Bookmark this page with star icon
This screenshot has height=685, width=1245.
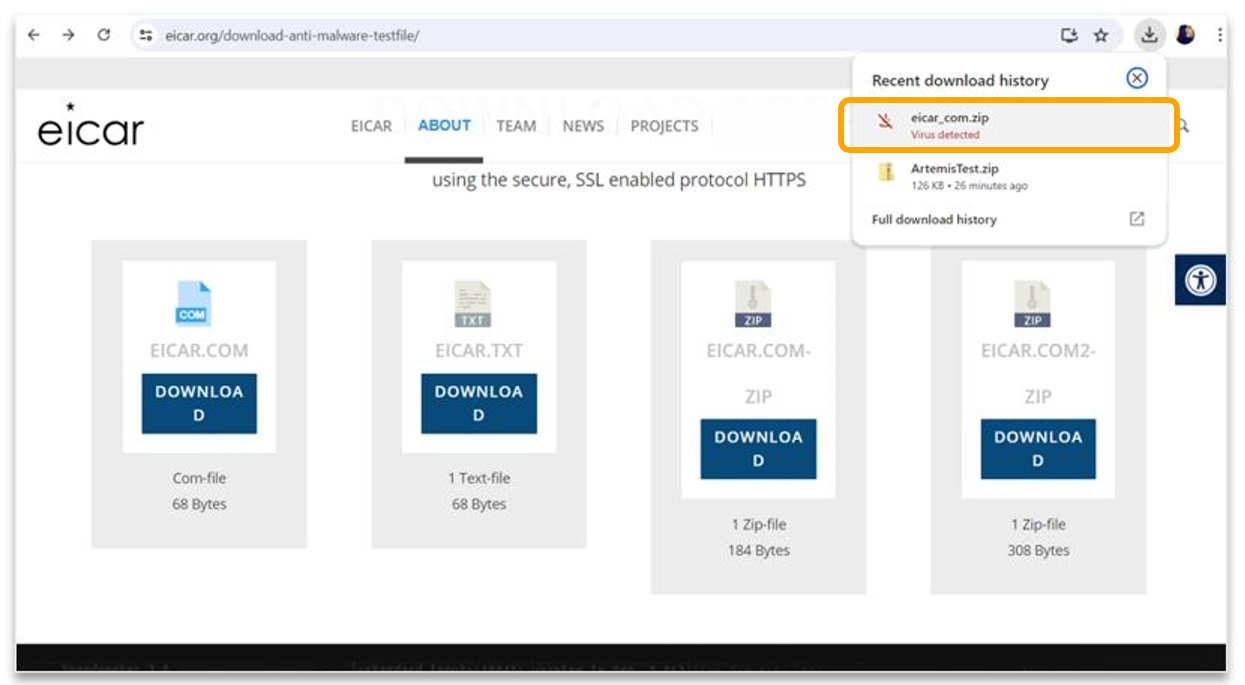1101,36
